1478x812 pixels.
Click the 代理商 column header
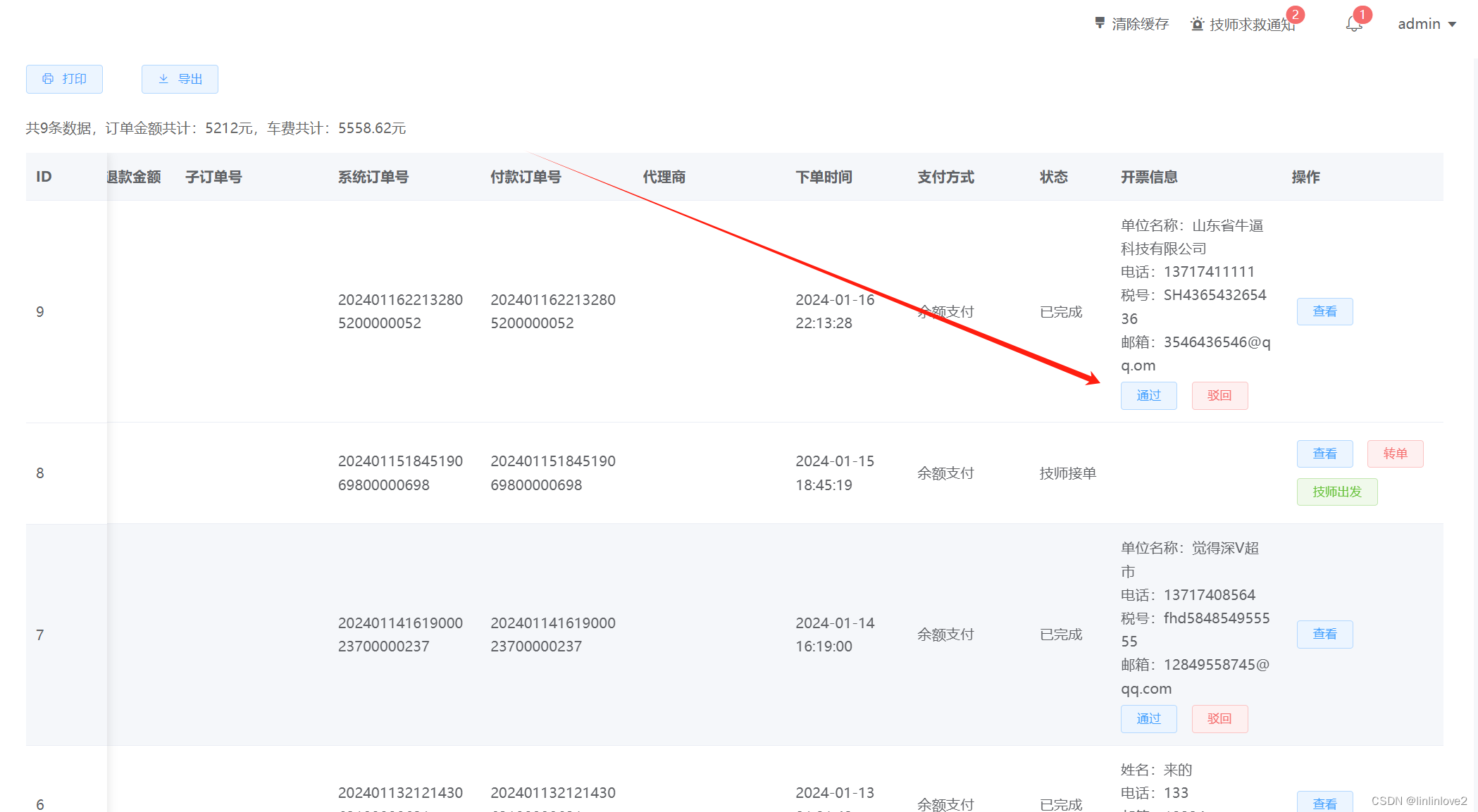664,177
